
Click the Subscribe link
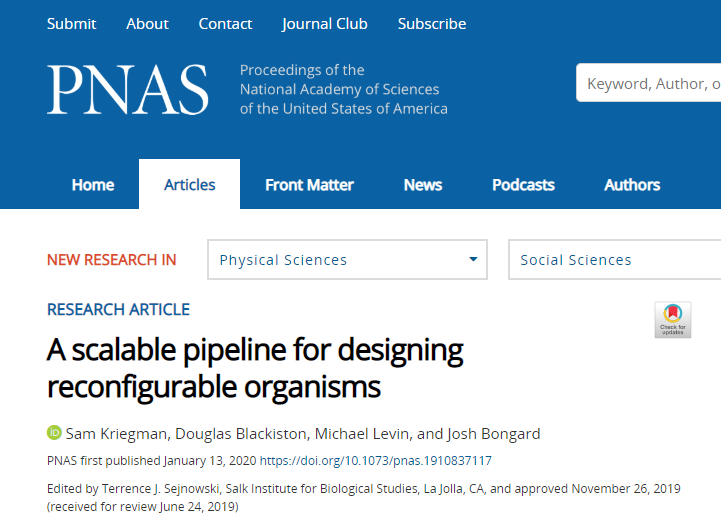pos(432,23)
